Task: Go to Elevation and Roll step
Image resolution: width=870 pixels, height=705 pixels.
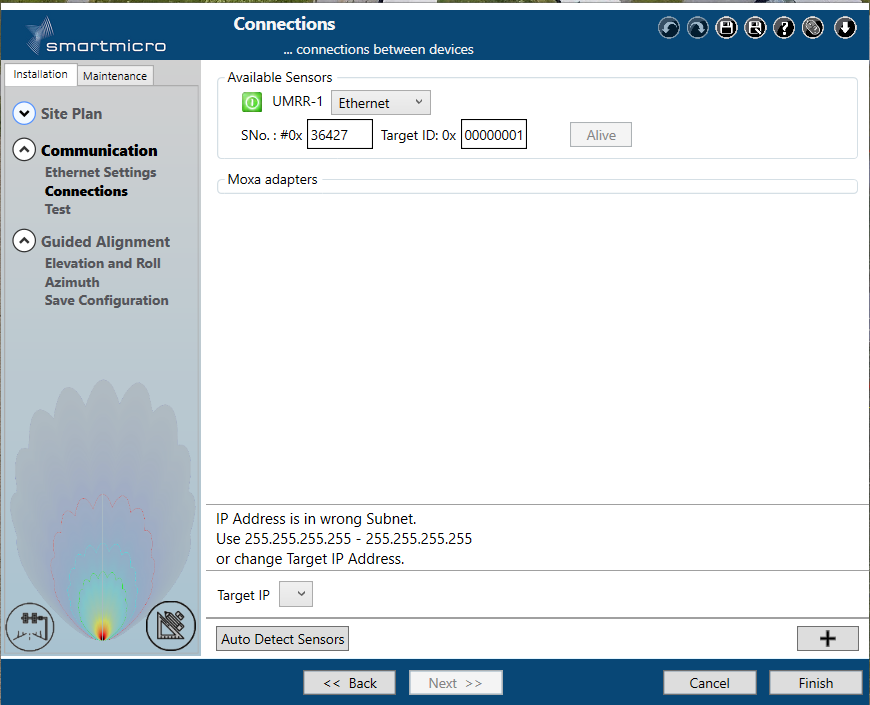Action: [x=103, y=263]
